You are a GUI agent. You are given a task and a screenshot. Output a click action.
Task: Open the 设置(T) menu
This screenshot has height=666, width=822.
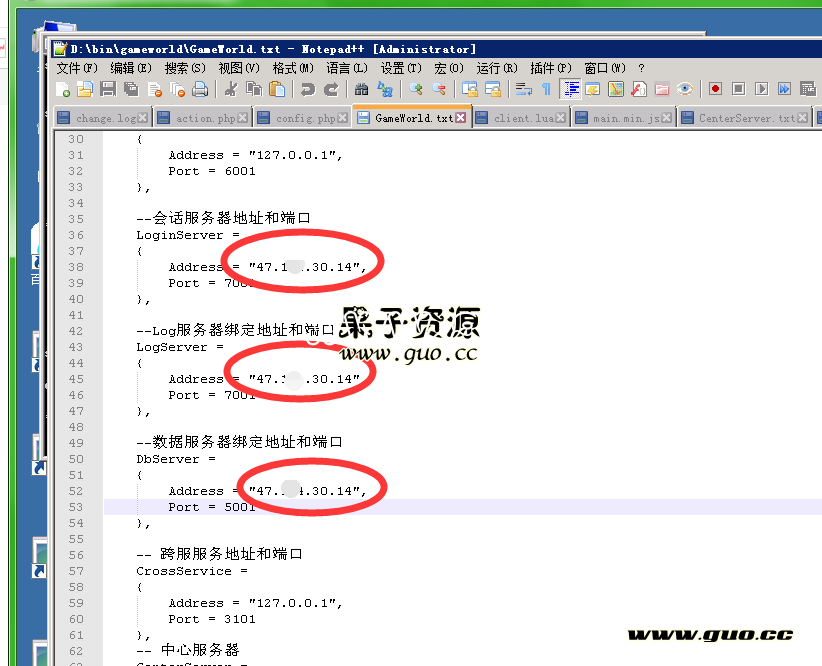pos(400,68)
